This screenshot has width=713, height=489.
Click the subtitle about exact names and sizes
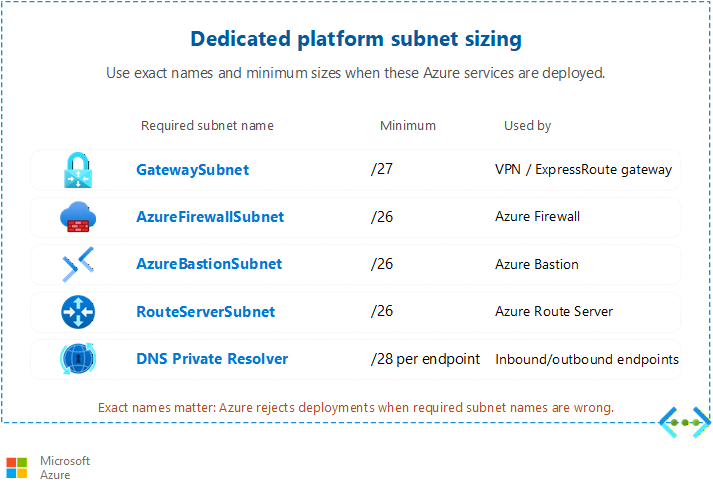pos(356,73)
